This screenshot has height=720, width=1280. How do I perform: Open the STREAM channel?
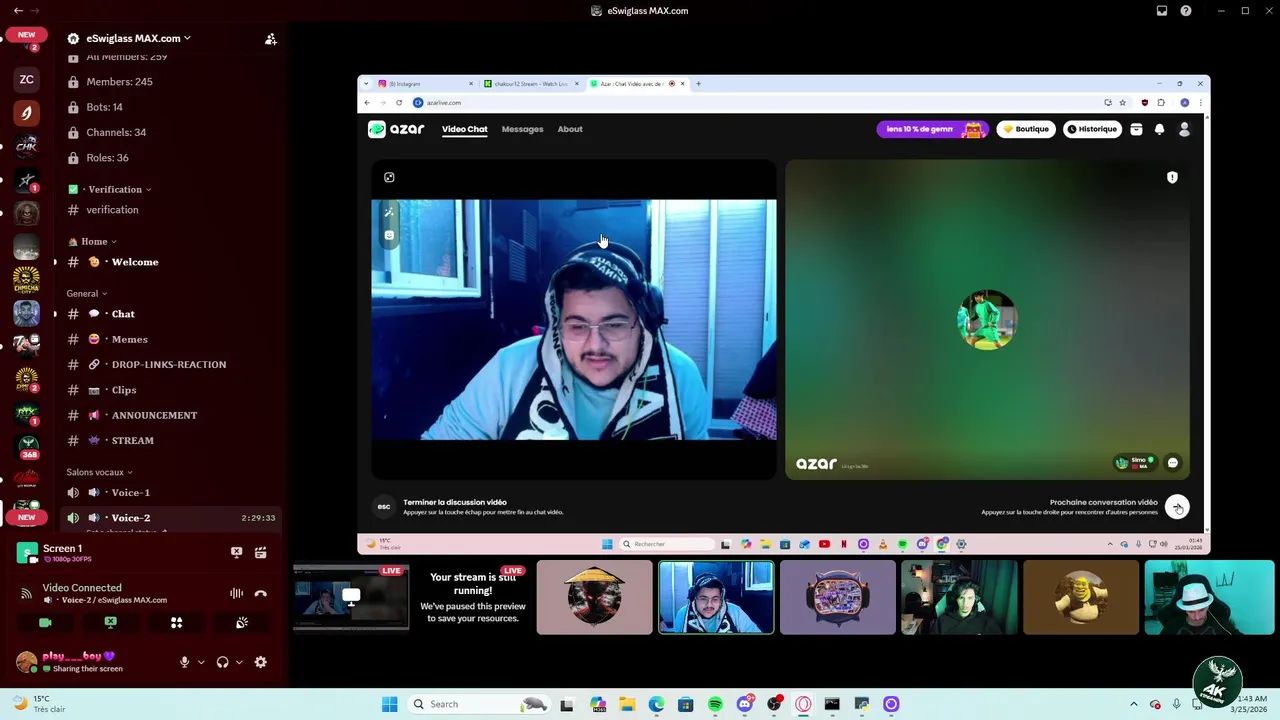click(170, 440)
